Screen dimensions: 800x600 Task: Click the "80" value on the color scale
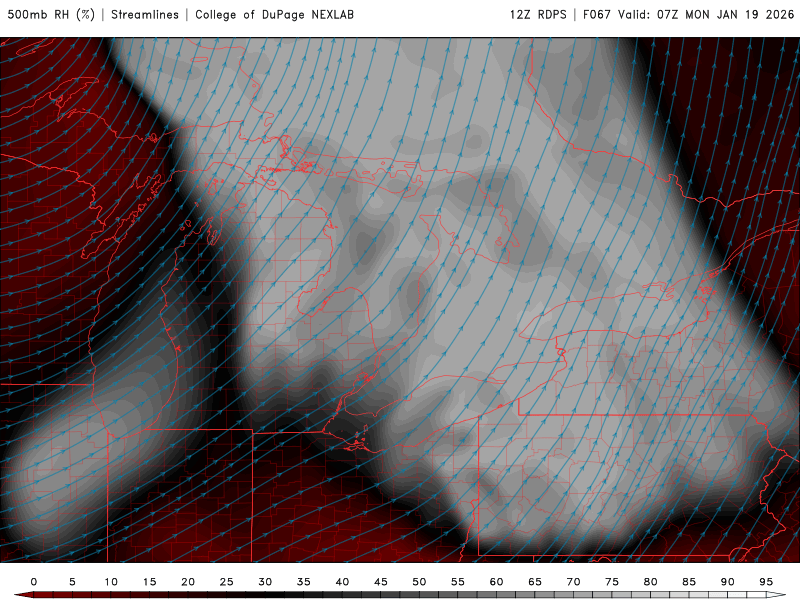coord(651,582)
